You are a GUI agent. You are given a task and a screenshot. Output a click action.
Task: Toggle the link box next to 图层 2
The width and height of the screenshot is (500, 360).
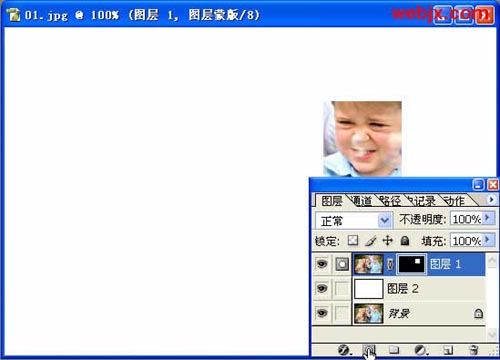pos(342,289)
